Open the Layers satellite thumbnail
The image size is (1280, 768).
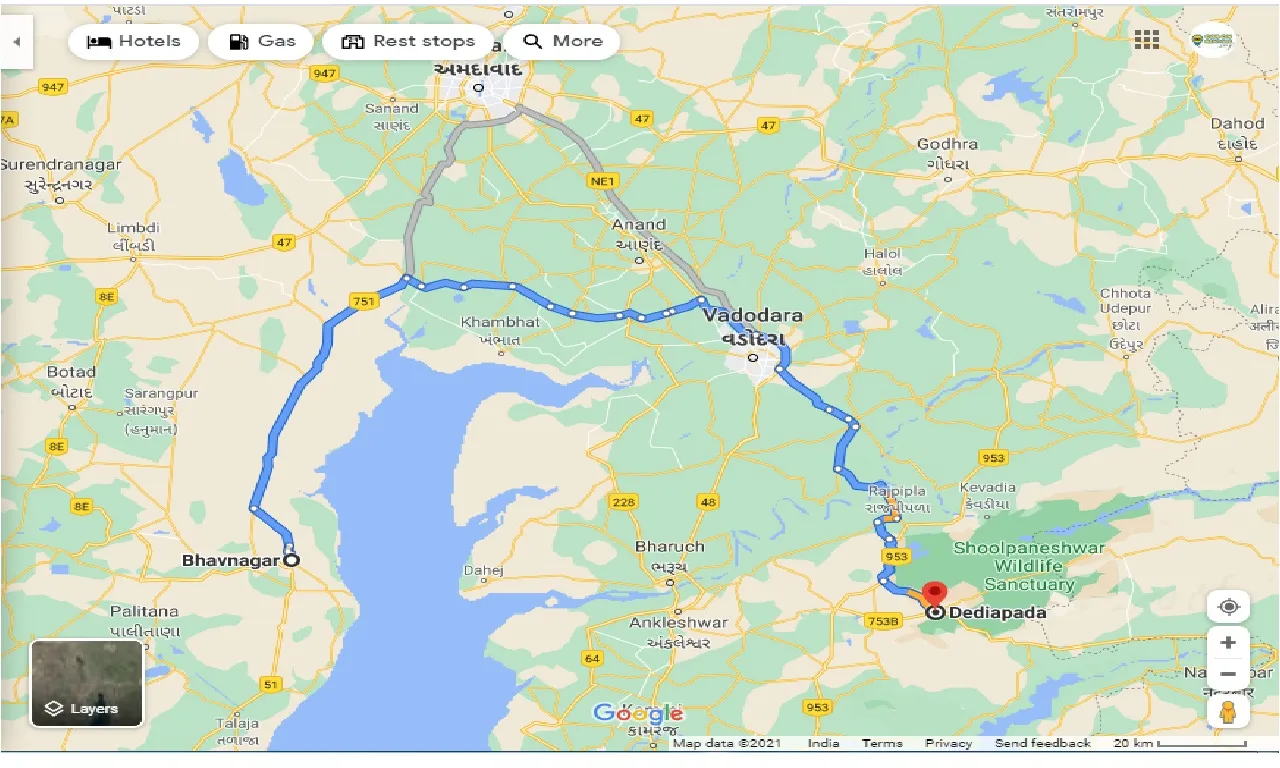point(87,683)
